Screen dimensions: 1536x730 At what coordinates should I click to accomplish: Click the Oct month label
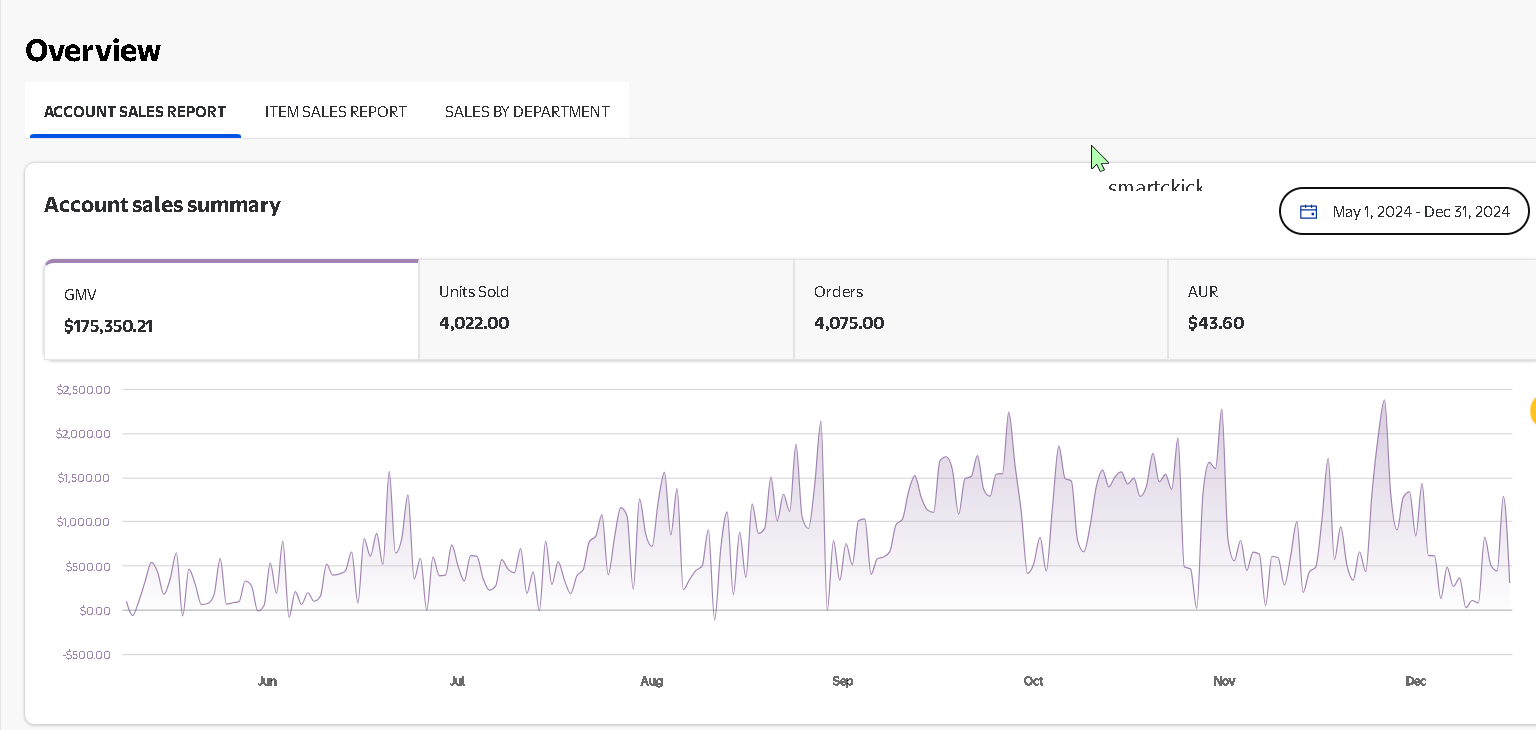pyautogui.click(x=1033, y=681)
